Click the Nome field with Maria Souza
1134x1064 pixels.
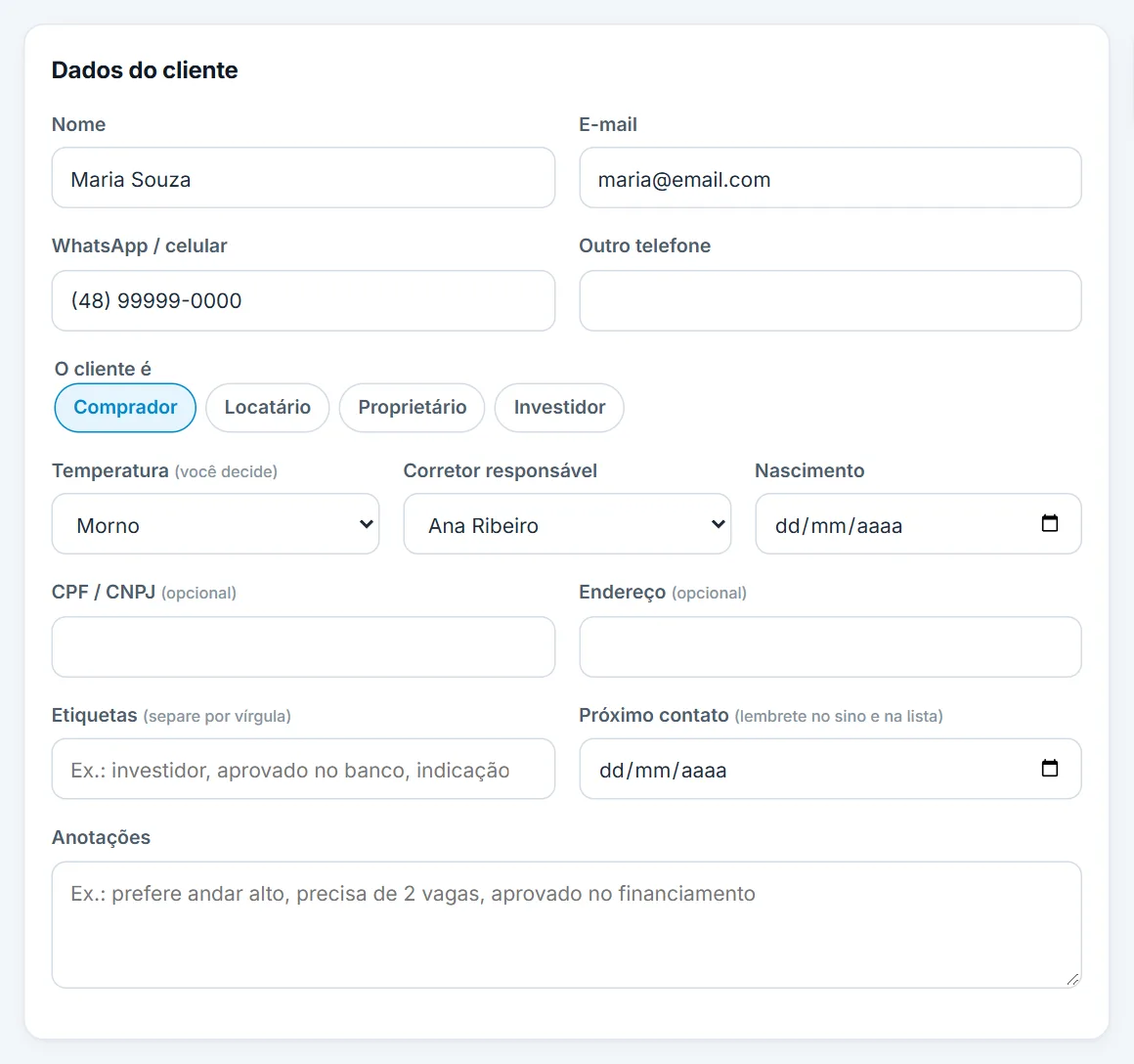tap(304, 179)
